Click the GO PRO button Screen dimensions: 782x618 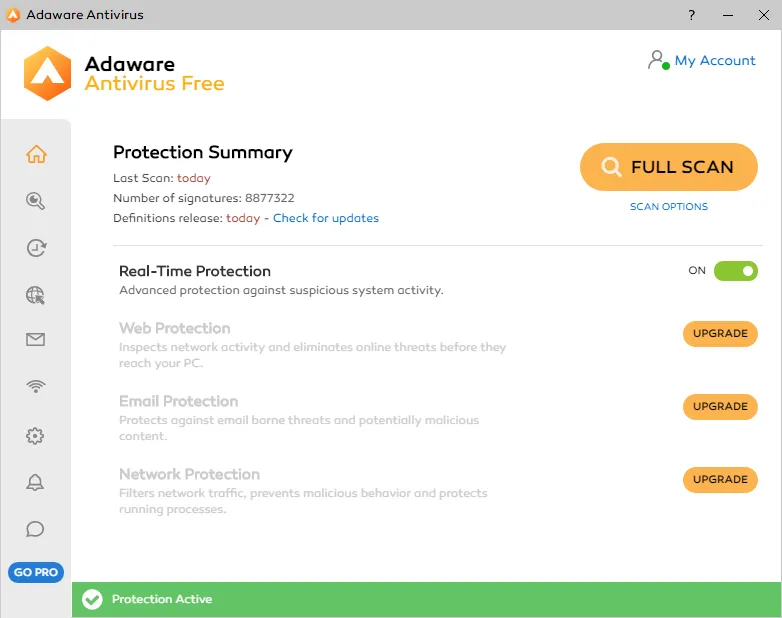click(36, 572)
